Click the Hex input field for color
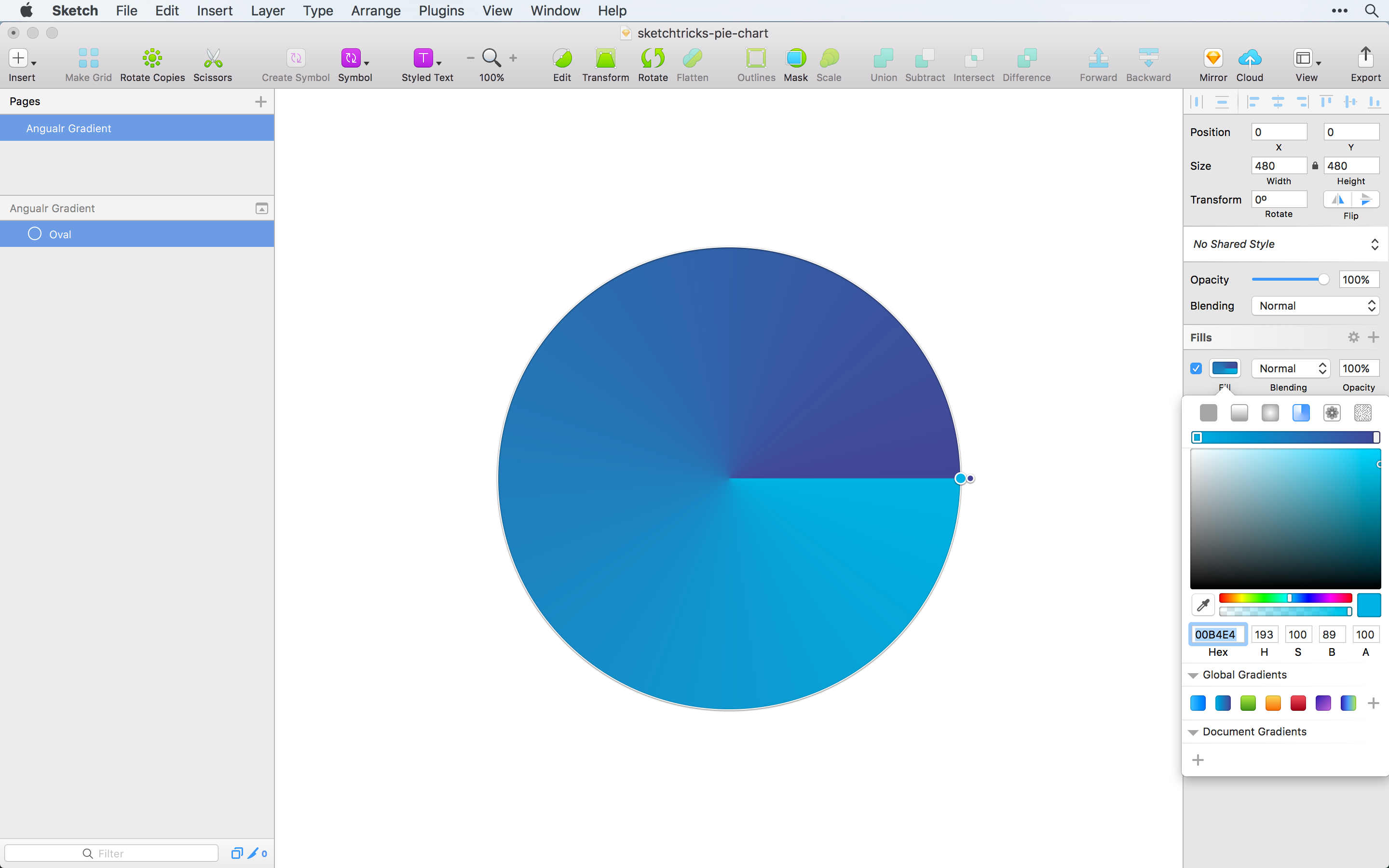Viewport: 1389px width, 868px height. (1217, 633)
